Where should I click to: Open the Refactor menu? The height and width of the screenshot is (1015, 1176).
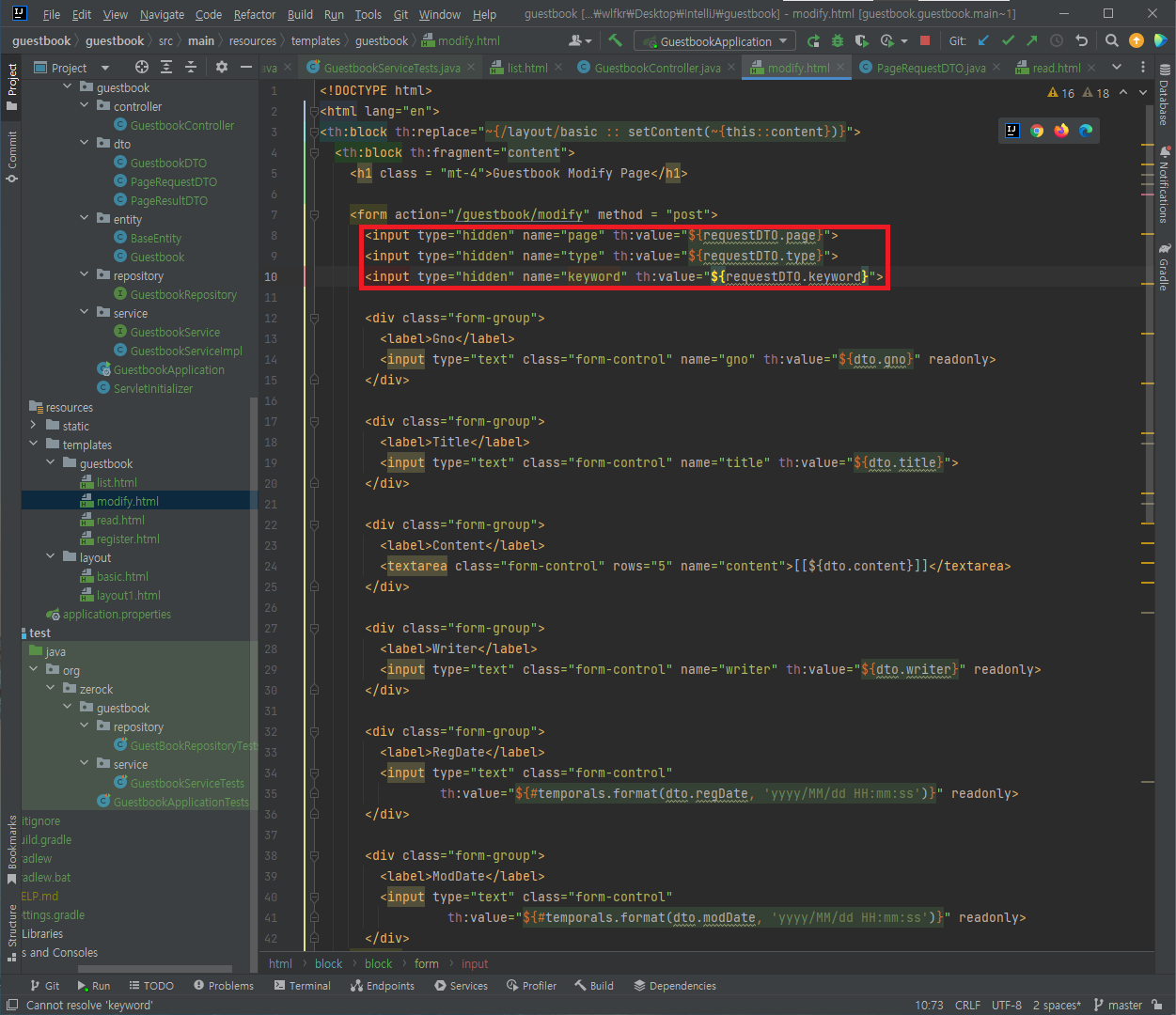pos(255,14)
